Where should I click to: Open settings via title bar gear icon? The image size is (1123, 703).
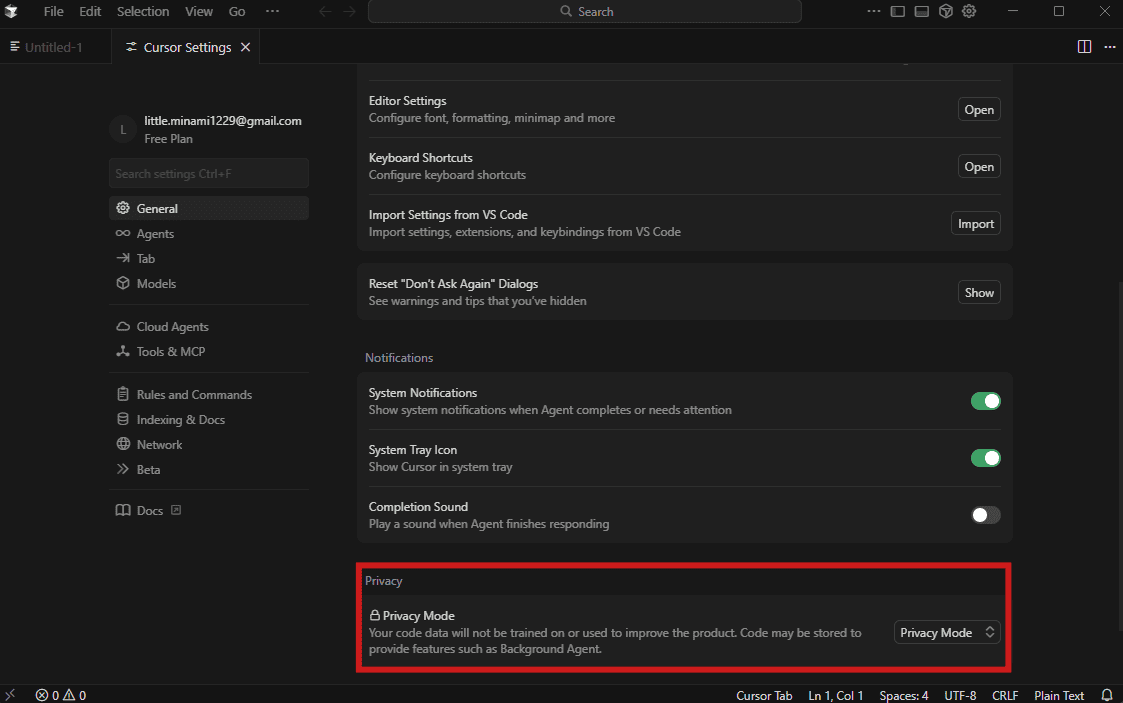tap(969, 12)
